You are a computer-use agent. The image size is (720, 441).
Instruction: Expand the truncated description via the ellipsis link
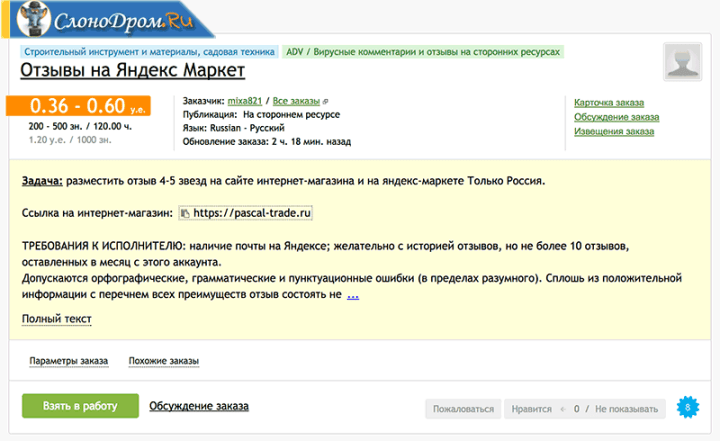(353, 294)
